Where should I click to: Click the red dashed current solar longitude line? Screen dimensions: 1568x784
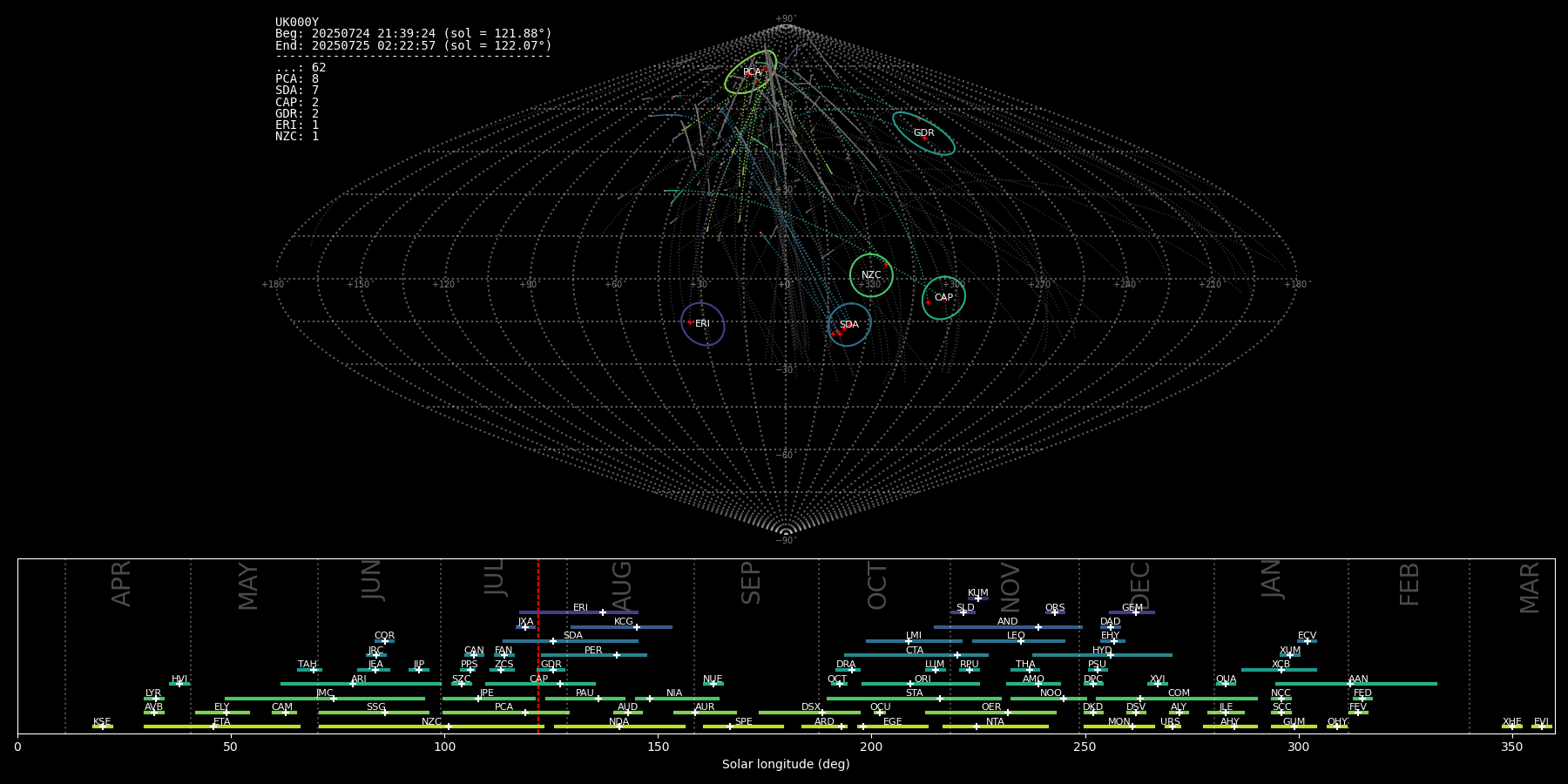538,646
